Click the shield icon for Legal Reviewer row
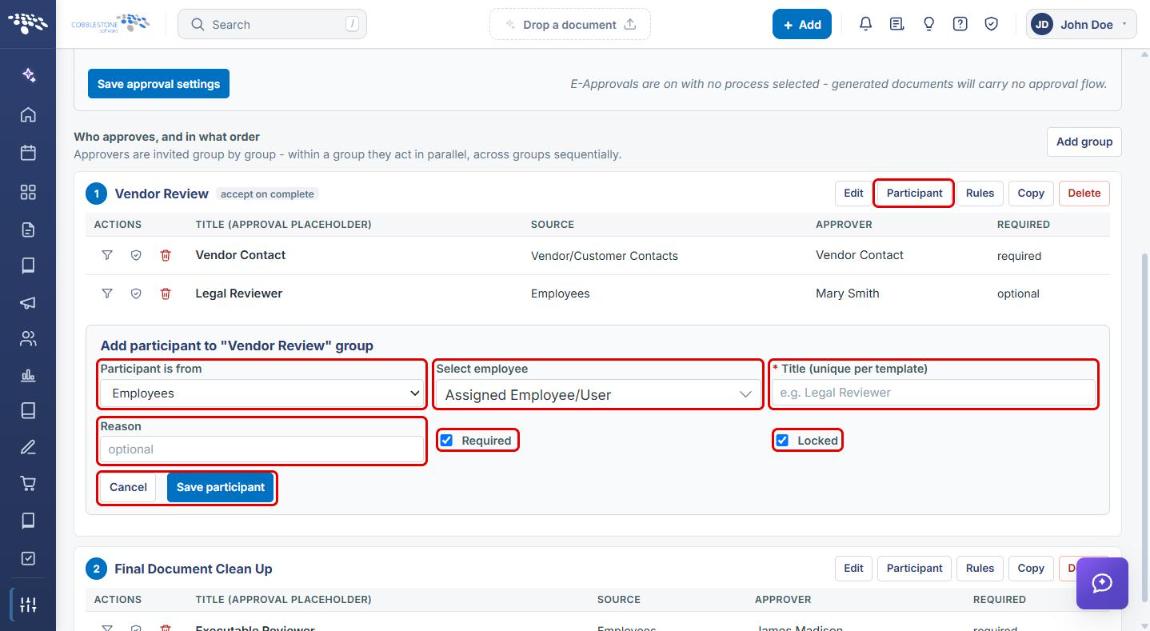The image size is (1150, 631). pos(136,293)
